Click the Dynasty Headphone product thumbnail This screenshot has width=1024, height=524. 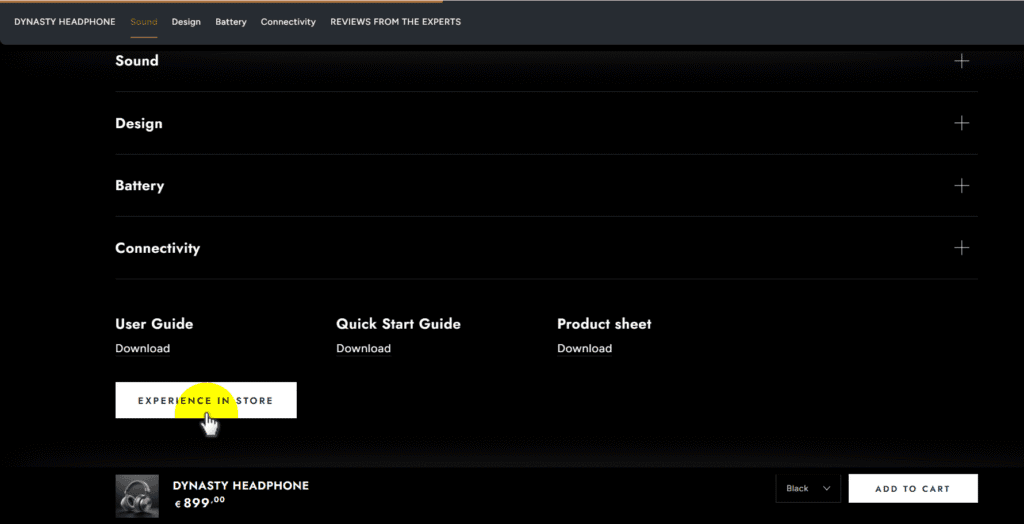coord(137,495)
